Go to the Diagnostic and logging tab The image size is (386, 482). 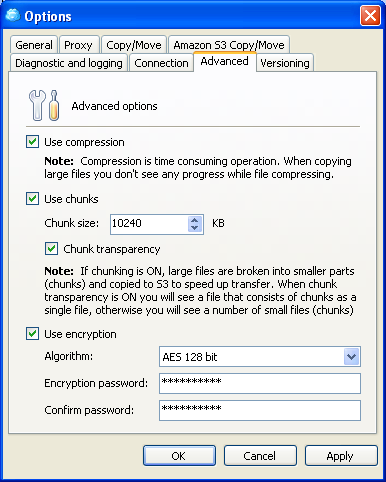(69, 63)
